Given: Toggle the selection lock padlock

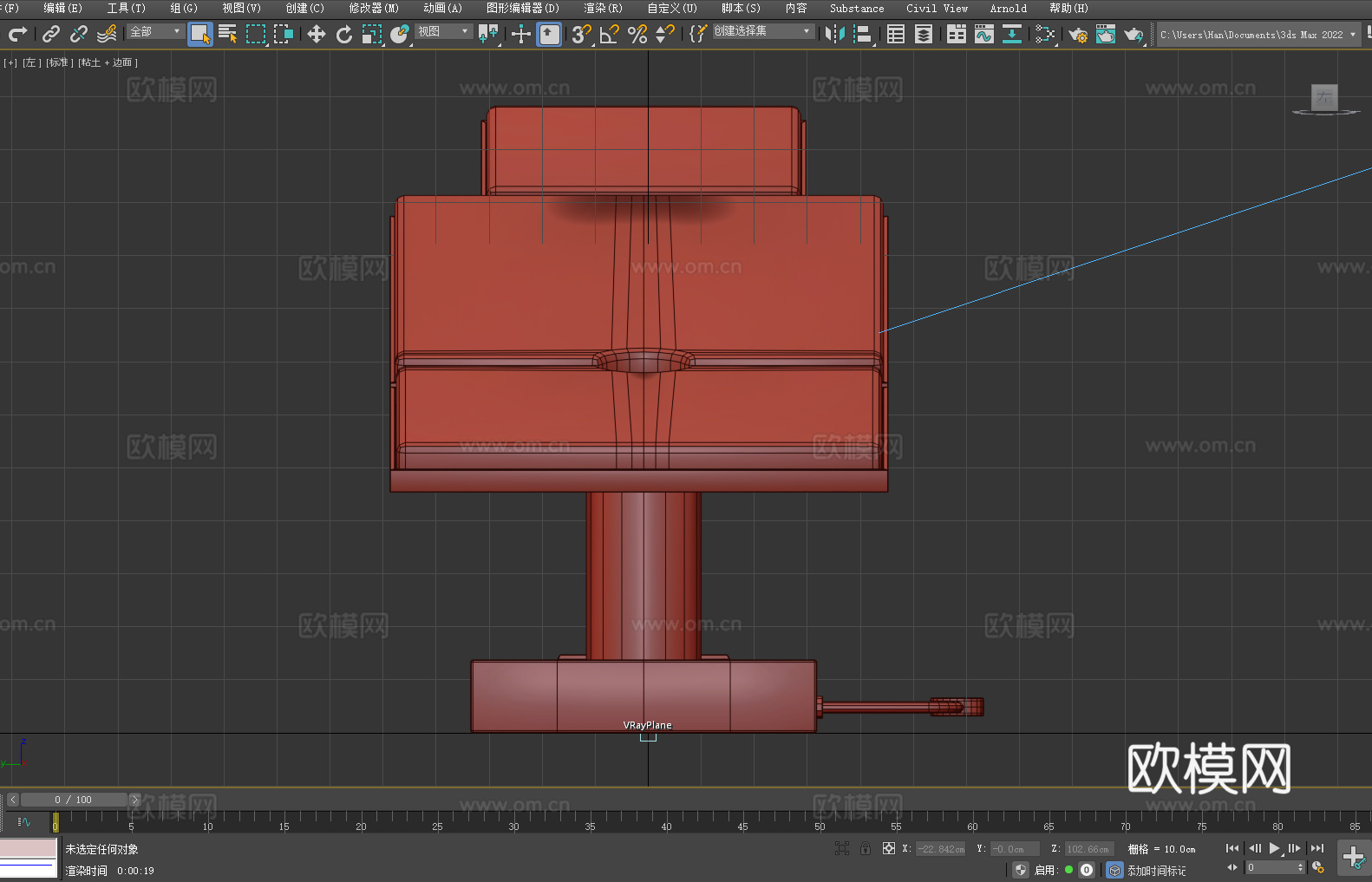Looking at the screenshot, I should tap(866, 848).
